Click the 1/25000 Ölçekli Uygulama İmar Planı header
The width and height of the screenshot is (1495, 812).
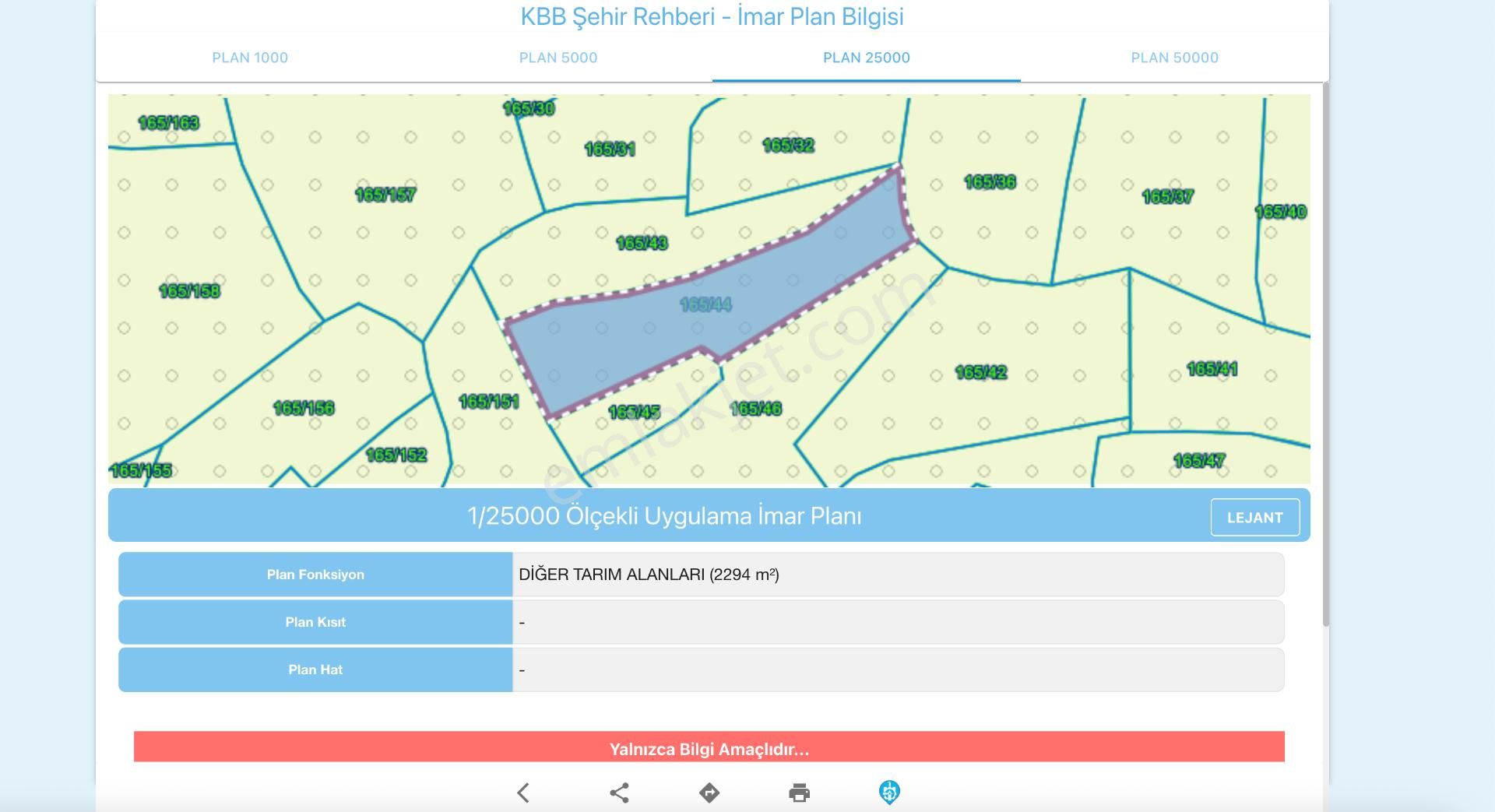[664, 516]
